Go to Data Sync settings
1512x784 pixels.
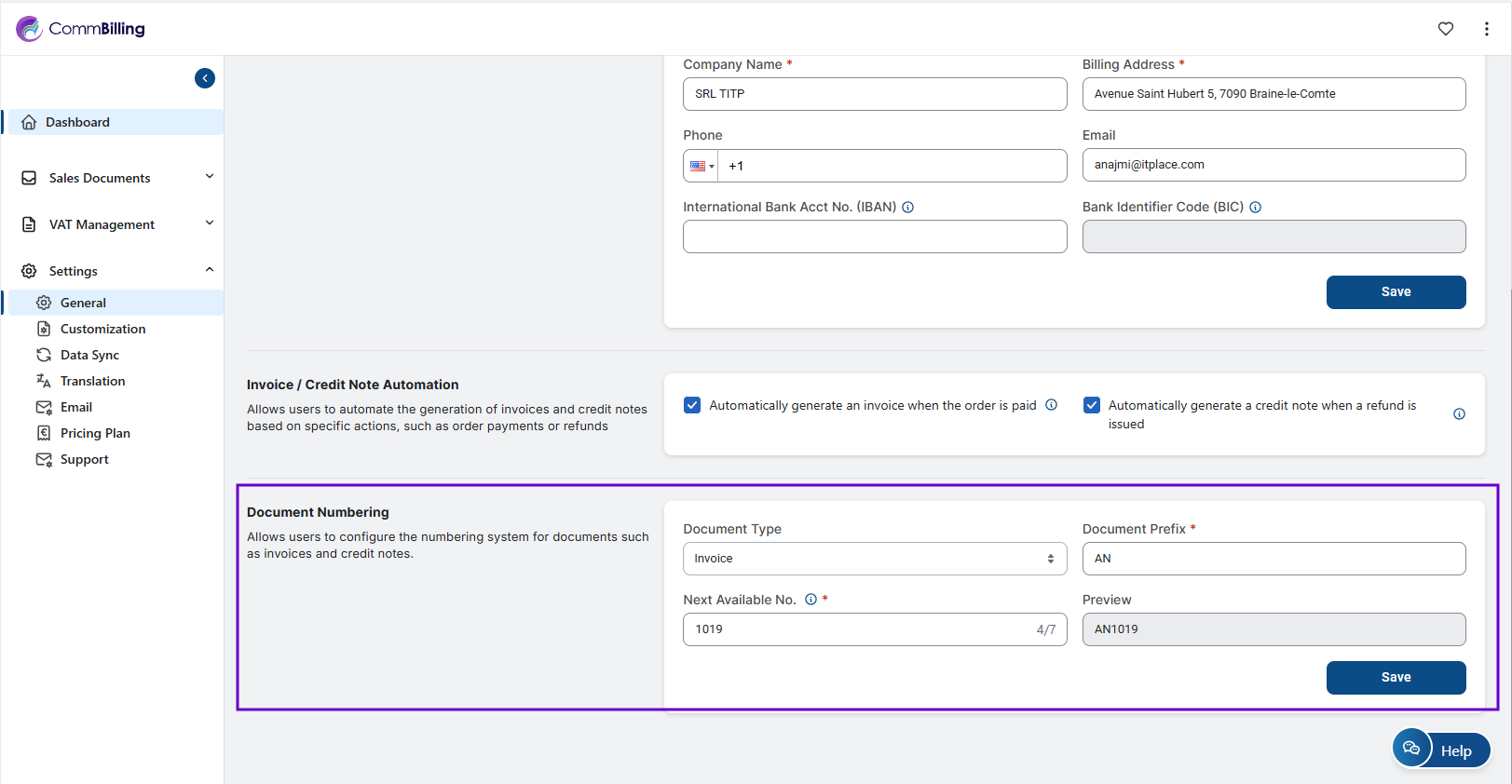89,355
